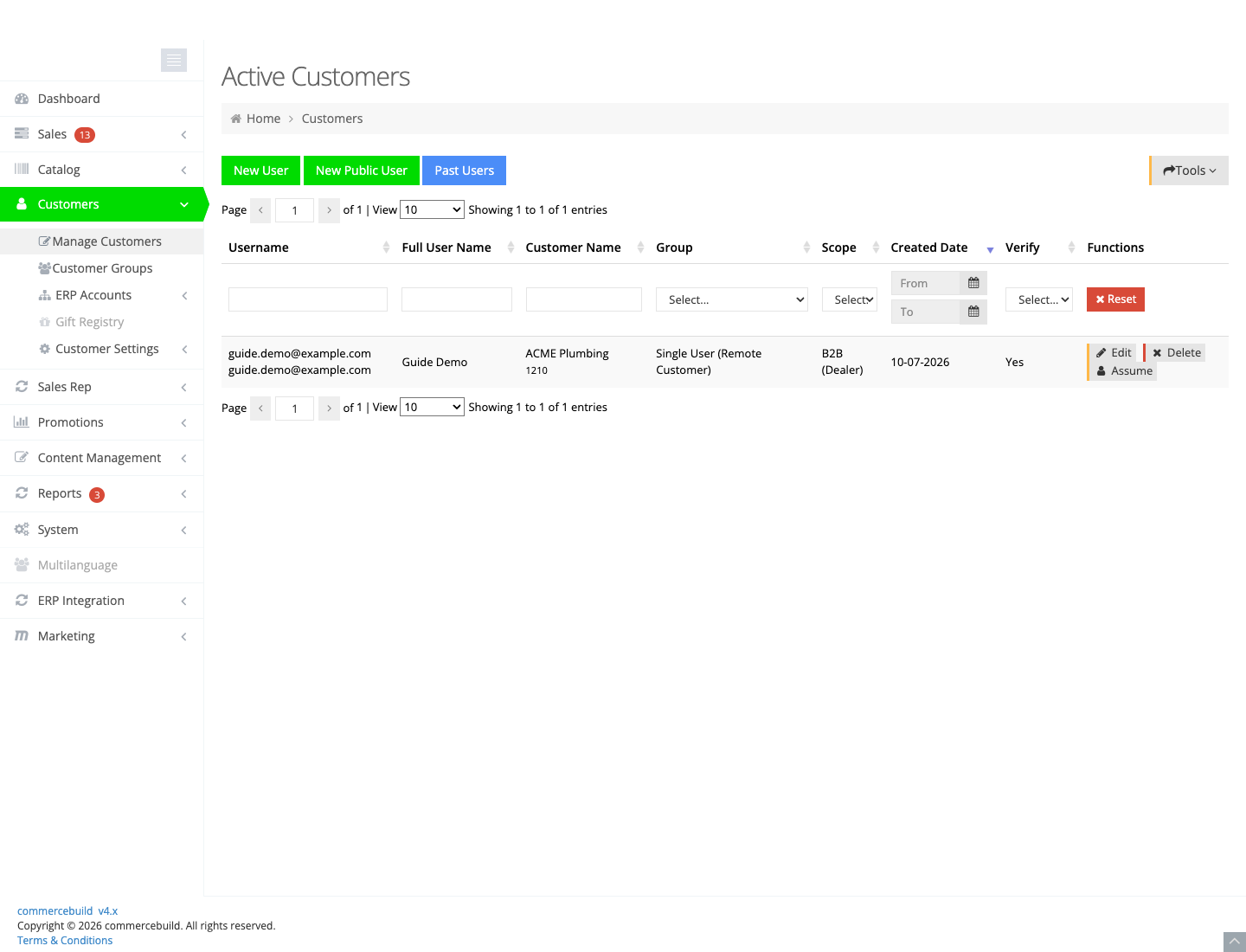This screenshot has height=952, width=1246.
Task: Delete the Guide Demo customer
Action: 1176,352
